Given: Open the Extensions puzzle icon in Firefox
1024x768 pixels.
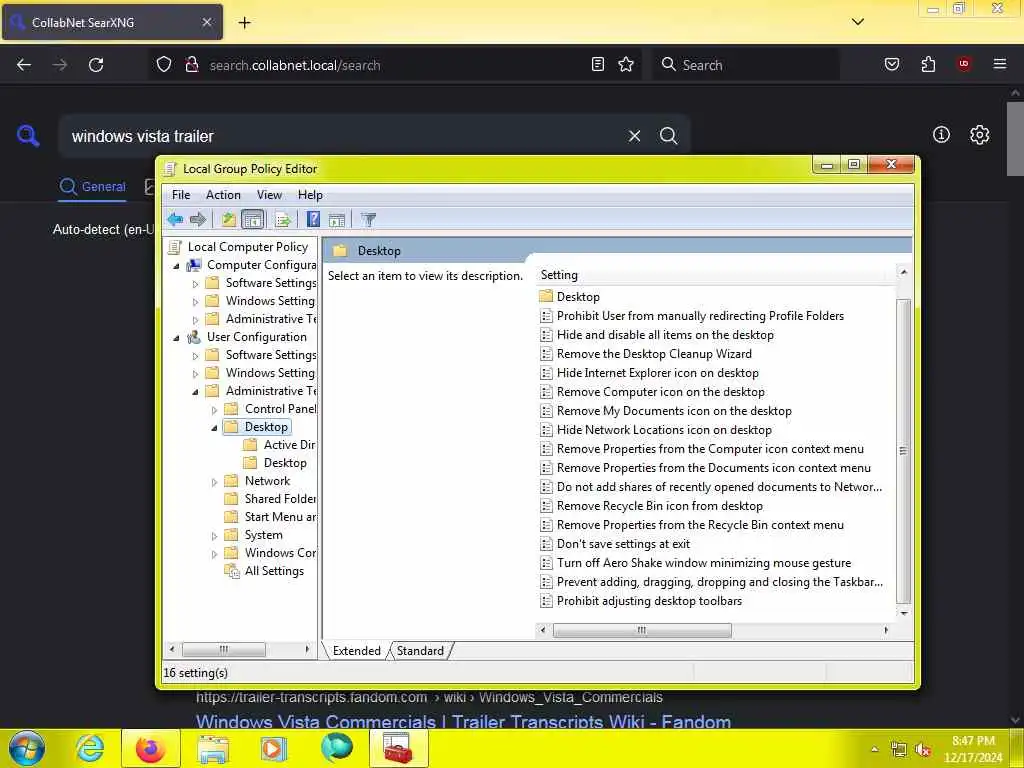Looking at the screenshot, I should 928,64.
